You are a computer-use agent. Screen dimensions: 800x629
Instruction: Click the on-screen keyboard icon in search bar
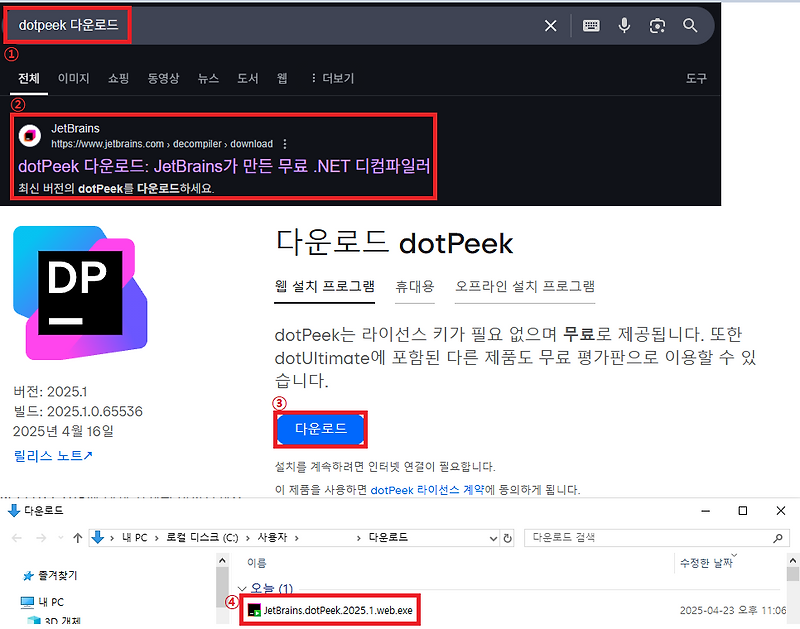589,26
